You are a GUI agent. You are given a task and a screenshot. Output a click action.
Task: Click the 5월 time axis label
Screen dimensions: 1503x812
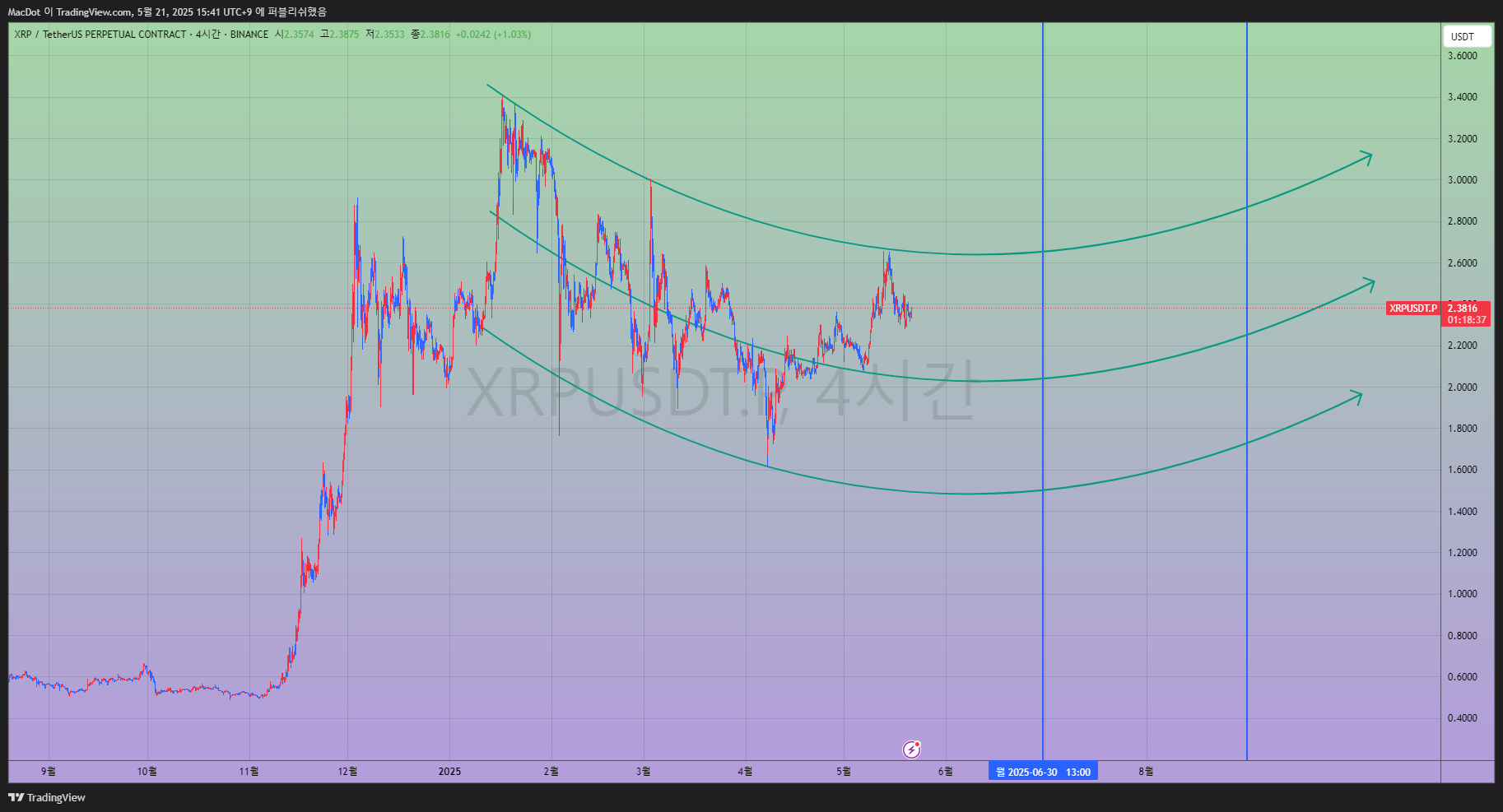(x=844, y=772)
